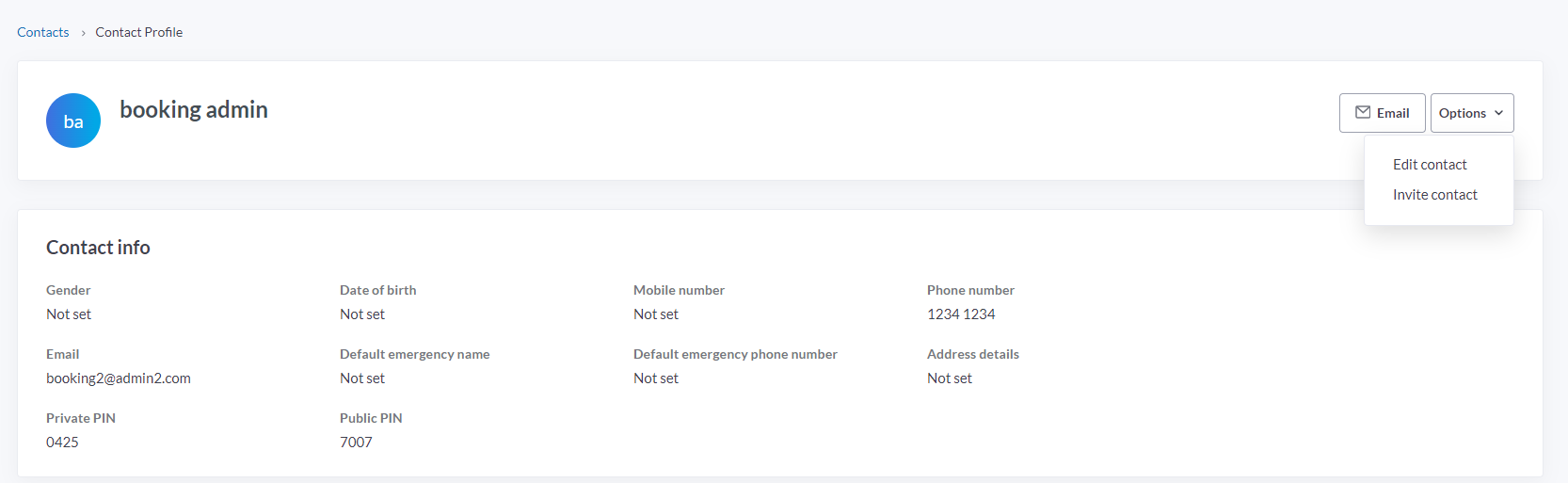Click the Gender field's Not set value

(x=69, y=314)
